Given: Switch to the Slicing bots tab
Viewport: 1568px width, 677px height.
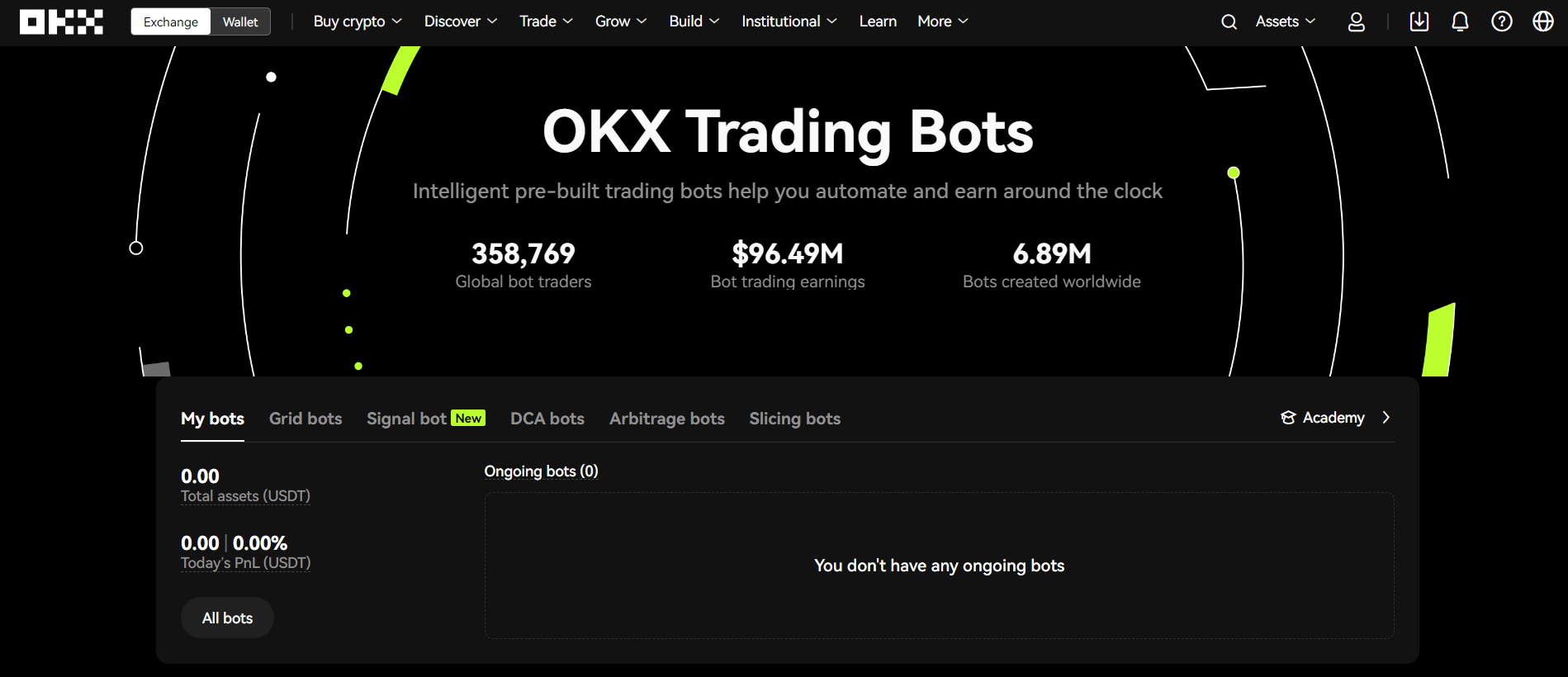Looking at the screenshot, I should (795, 419).
